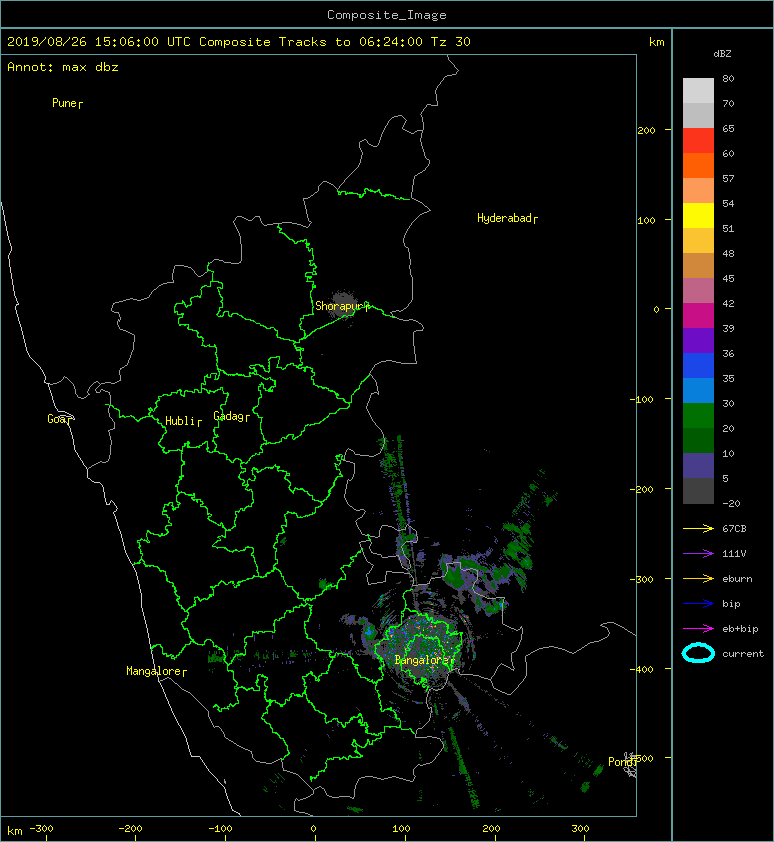Pick the orange 60 dBZ legend color
774x842 pixels.
[698, 165]
